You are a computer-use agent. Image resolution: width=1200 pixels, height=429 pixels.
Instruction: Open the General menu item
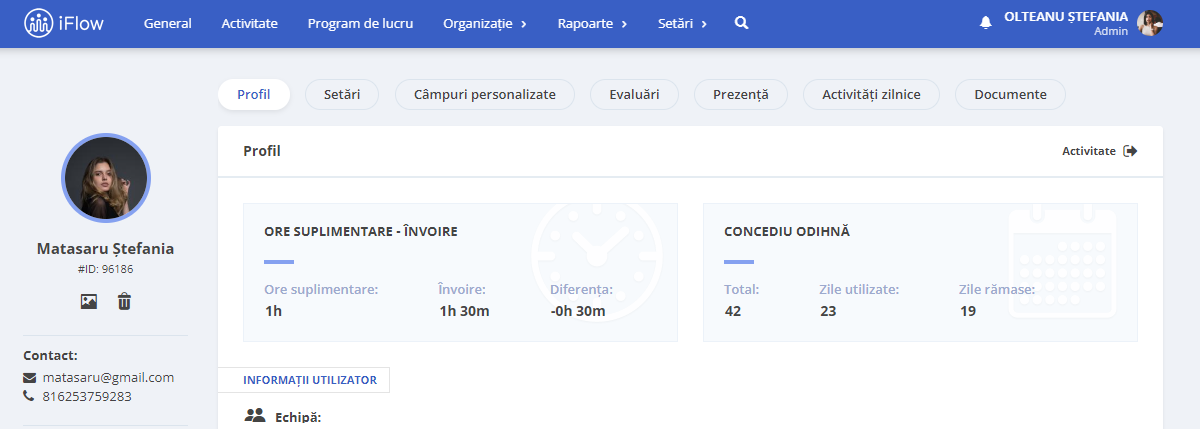click(168, 23)
